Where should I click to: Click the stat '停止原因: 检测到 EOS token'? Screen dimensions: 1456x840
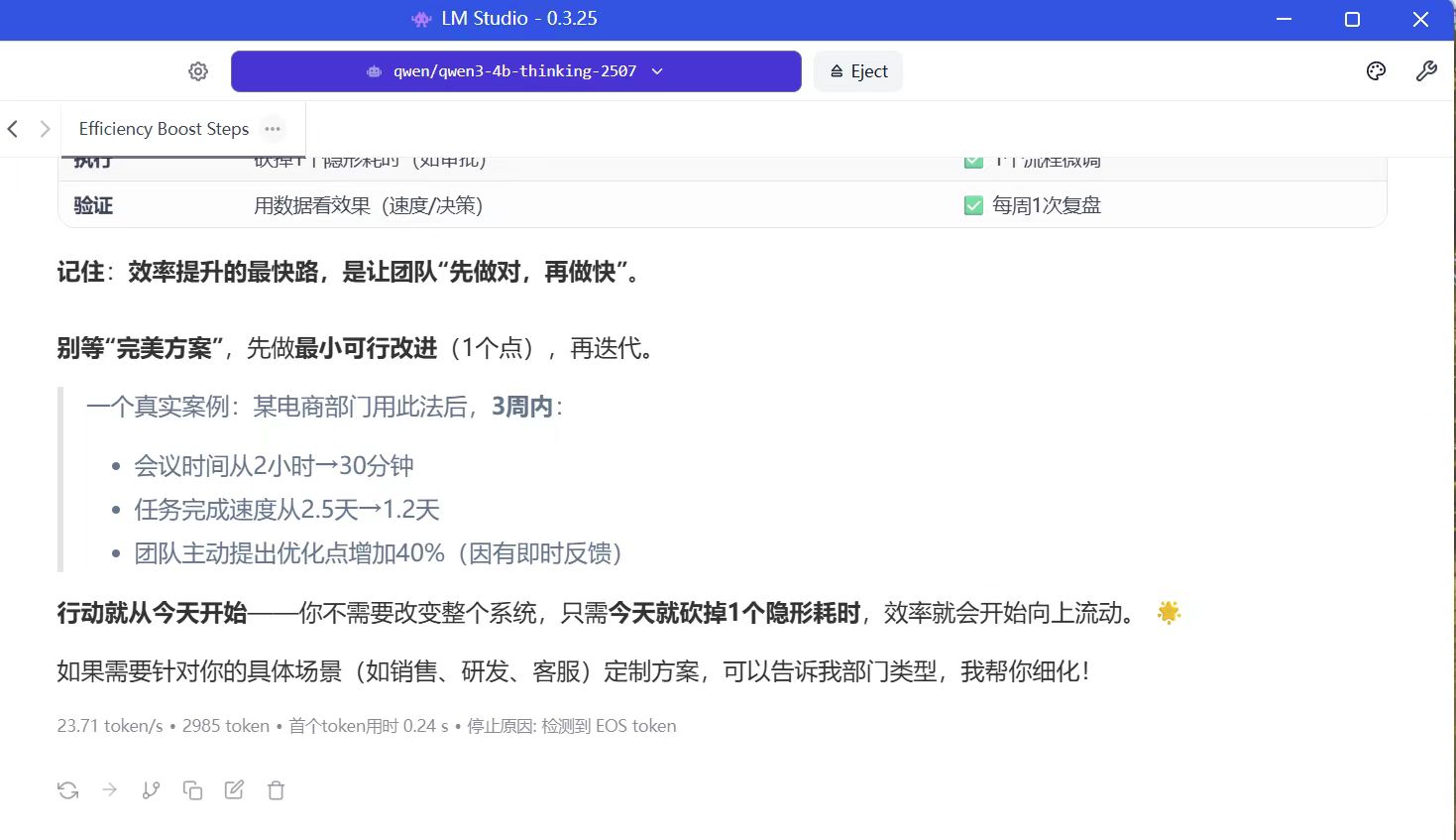point(572,726)
